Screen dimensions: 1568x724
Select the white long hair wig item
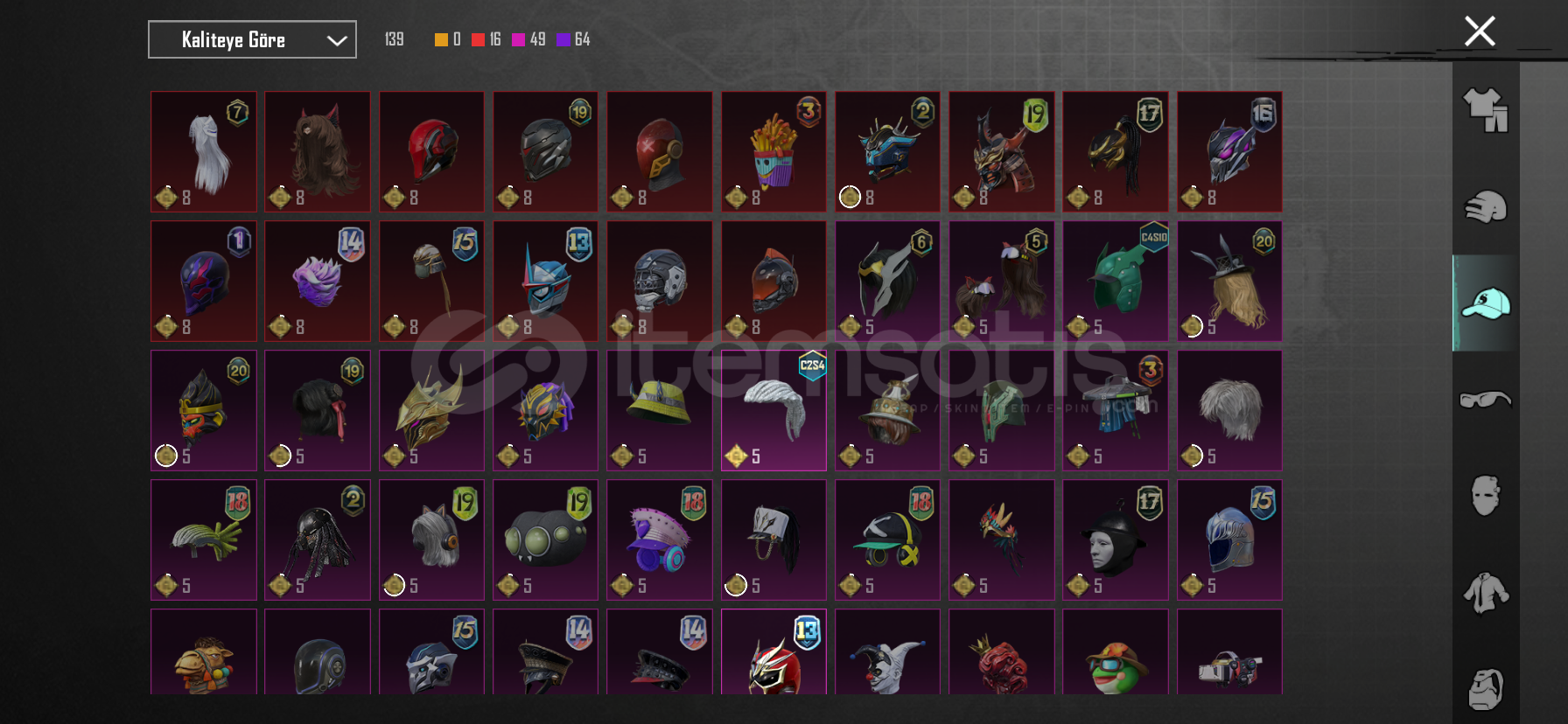[x=204, y=152]
